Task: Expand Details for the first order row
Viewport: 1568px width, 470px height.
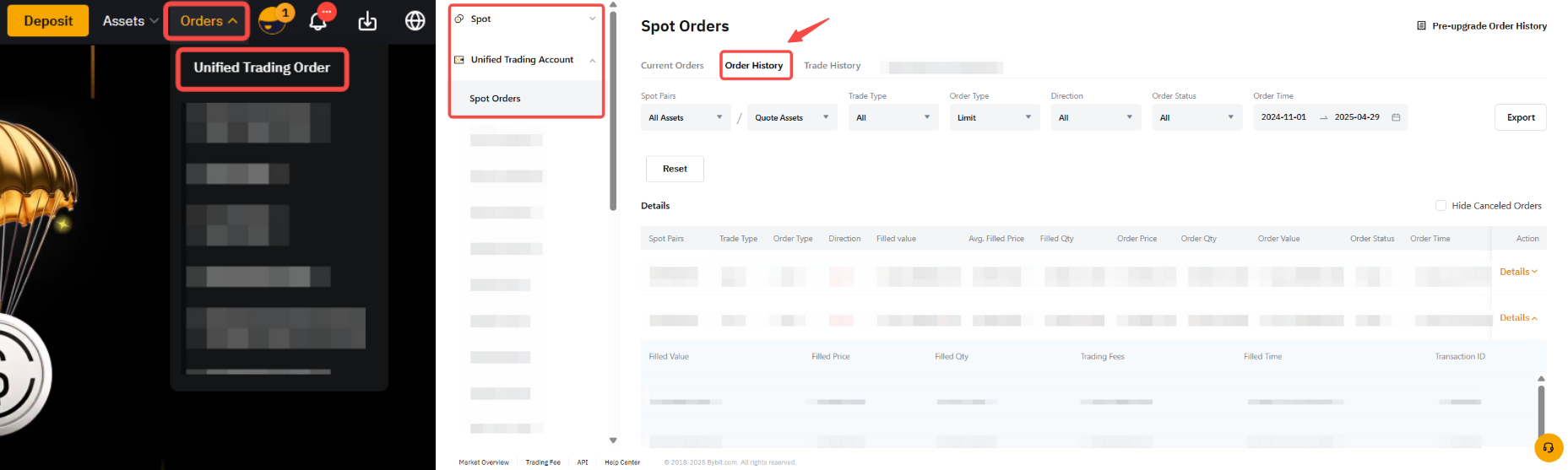Action: click(x=1518, y=272)
